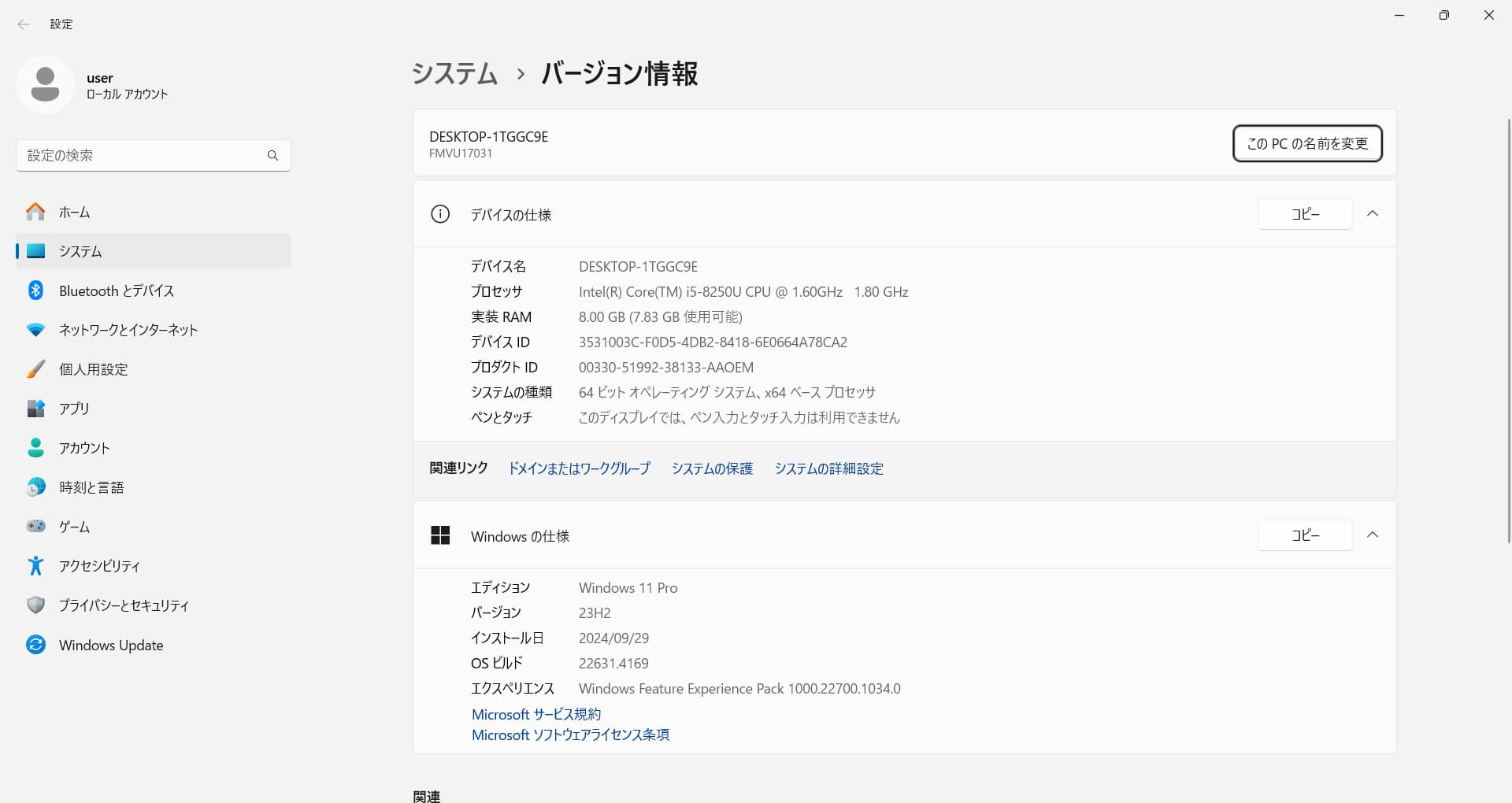Open プライバシーとセキュリティ section
This screenshot has height=803, width=1512.
pos(154,605)
